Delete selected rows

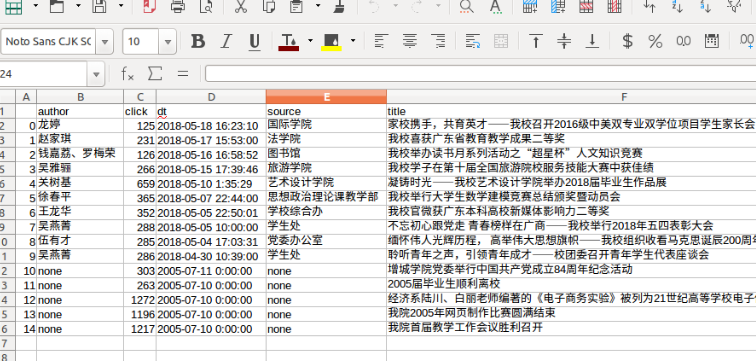pos(586,6)
